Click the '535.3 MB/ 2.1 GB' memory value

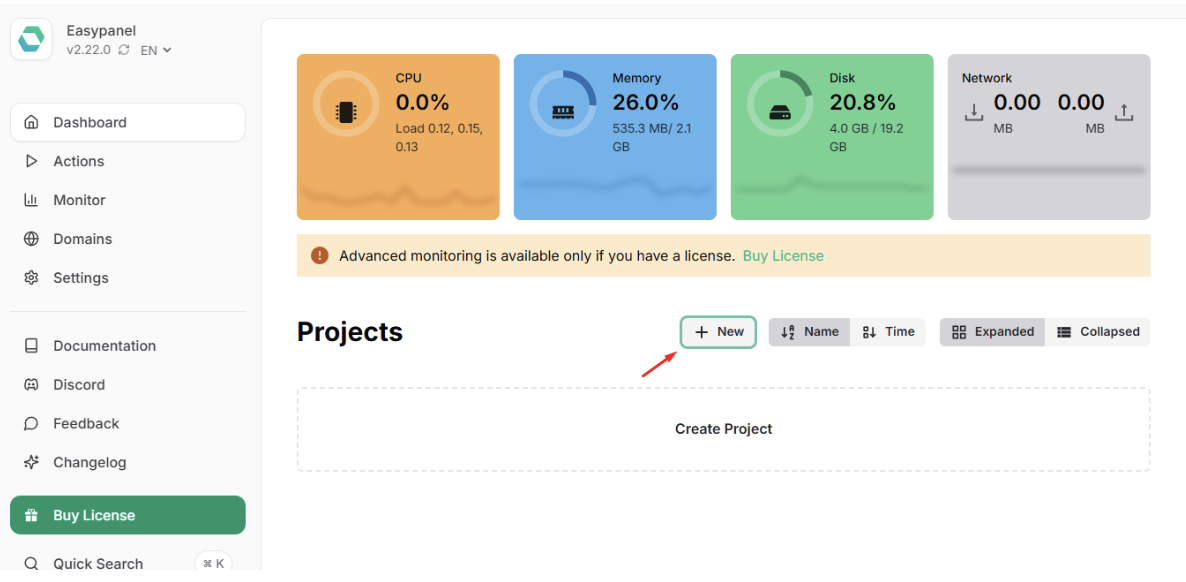click(x=651, y=137)
